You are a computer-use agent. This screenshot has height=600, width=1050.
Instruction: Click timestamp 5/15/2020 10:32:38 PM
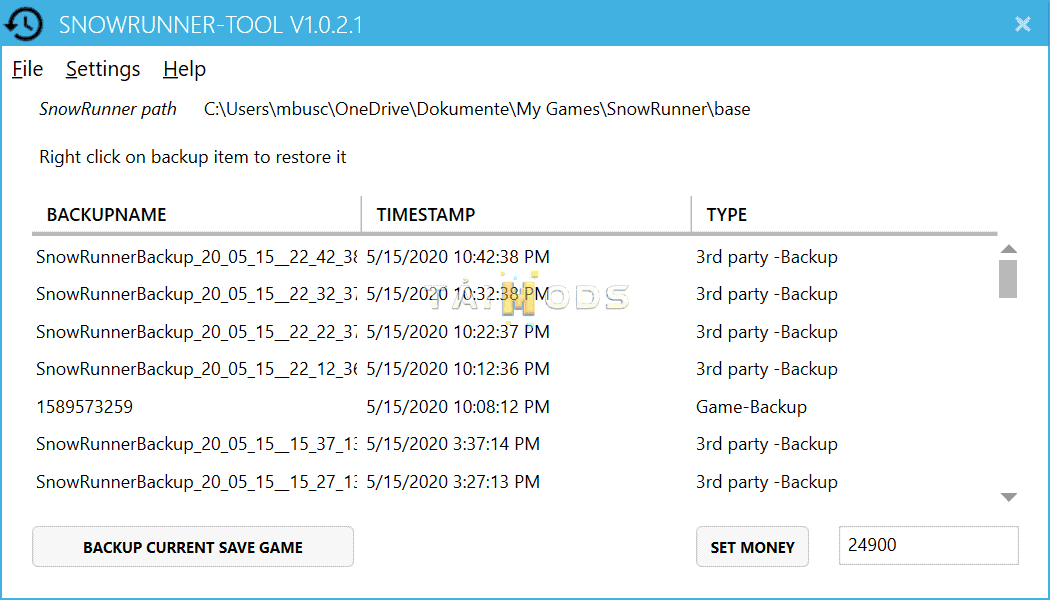tap(458, 294)
